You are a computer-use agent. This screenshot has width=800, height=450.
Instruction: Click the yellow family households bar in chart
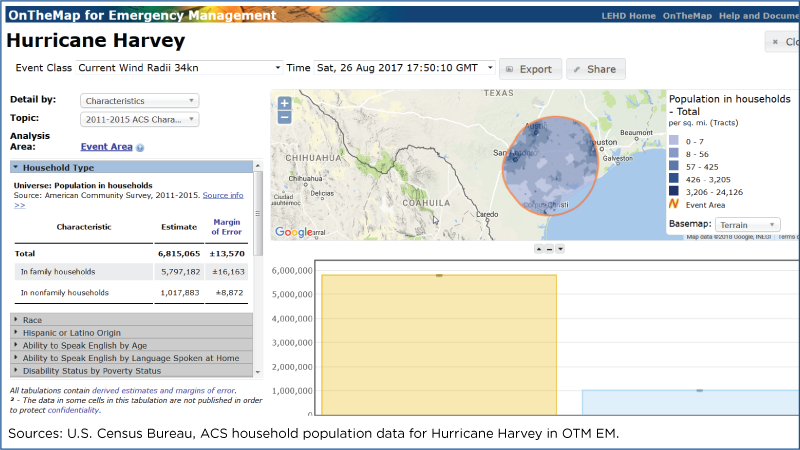click(439, 345)
